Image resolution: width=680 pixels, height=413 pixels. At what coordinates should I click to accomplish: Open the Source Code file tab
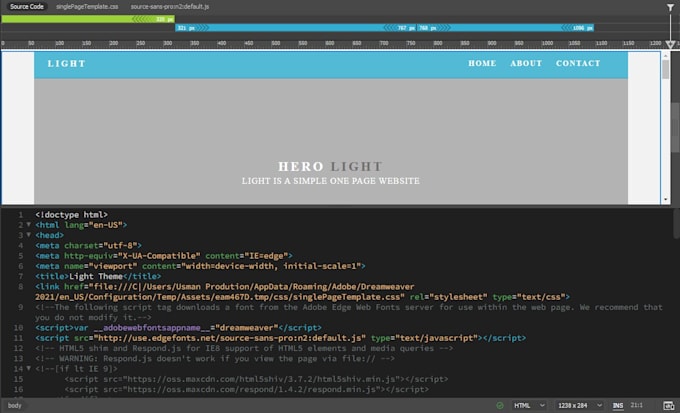click(26, 7)
